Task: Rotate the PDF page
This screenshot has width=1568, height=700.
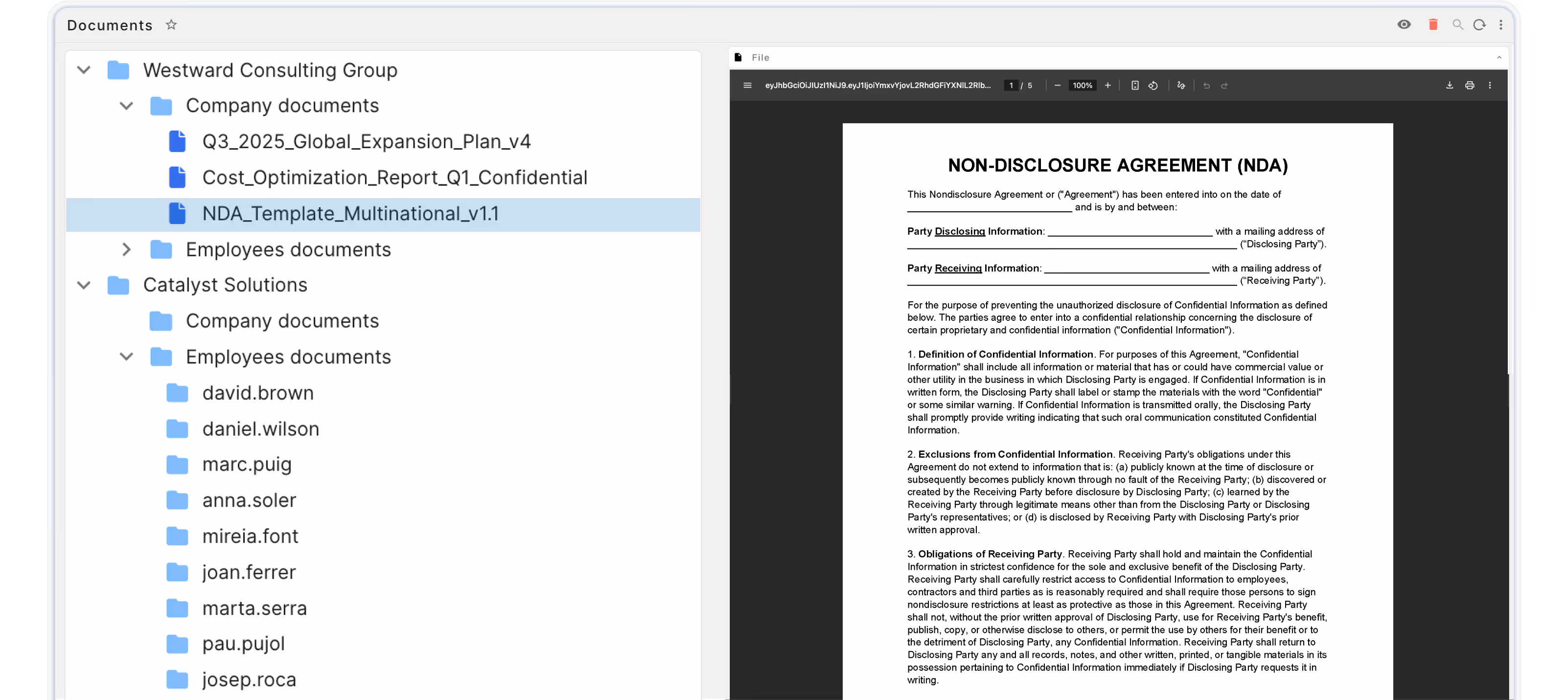Action: point(1153,85)
